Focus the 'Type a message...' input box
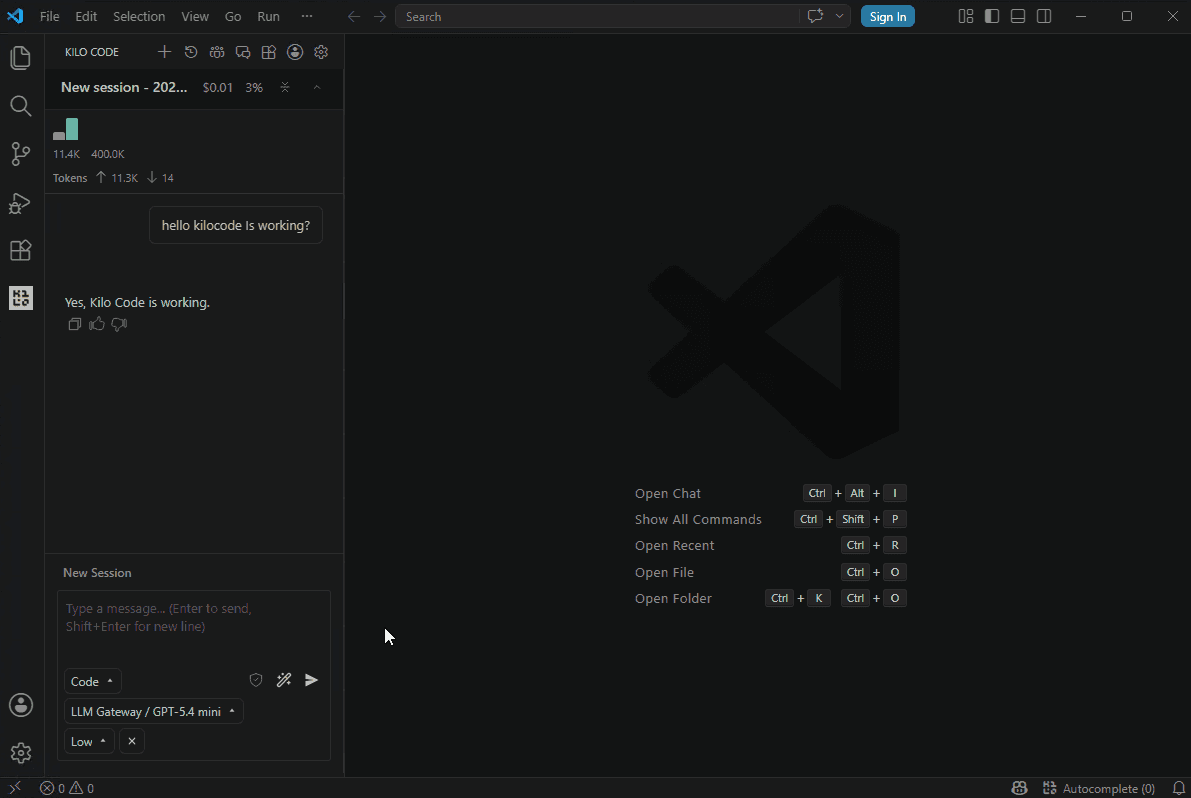 pyautogui.click(x=194, y=626)
